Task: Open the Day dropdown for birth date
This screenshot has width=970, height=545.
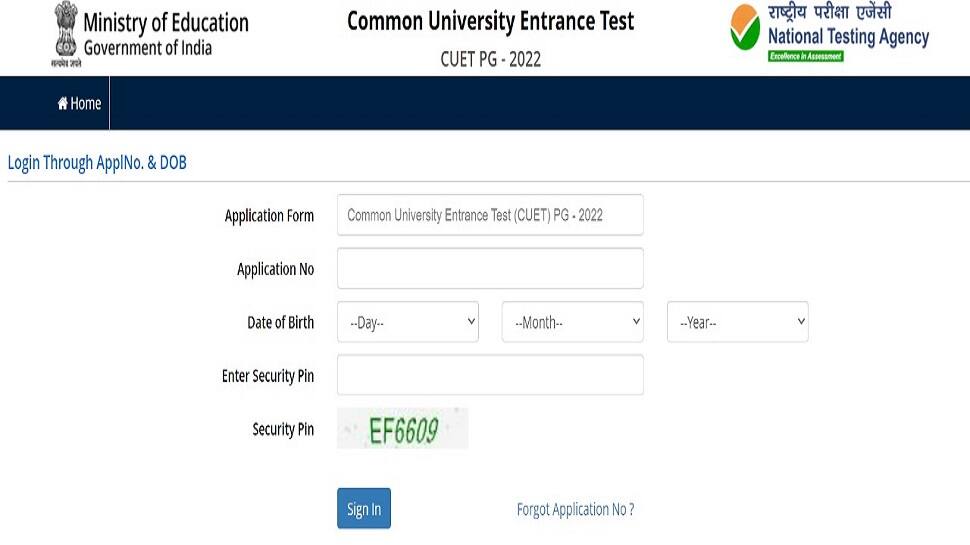Action: [x=408, y=322]
